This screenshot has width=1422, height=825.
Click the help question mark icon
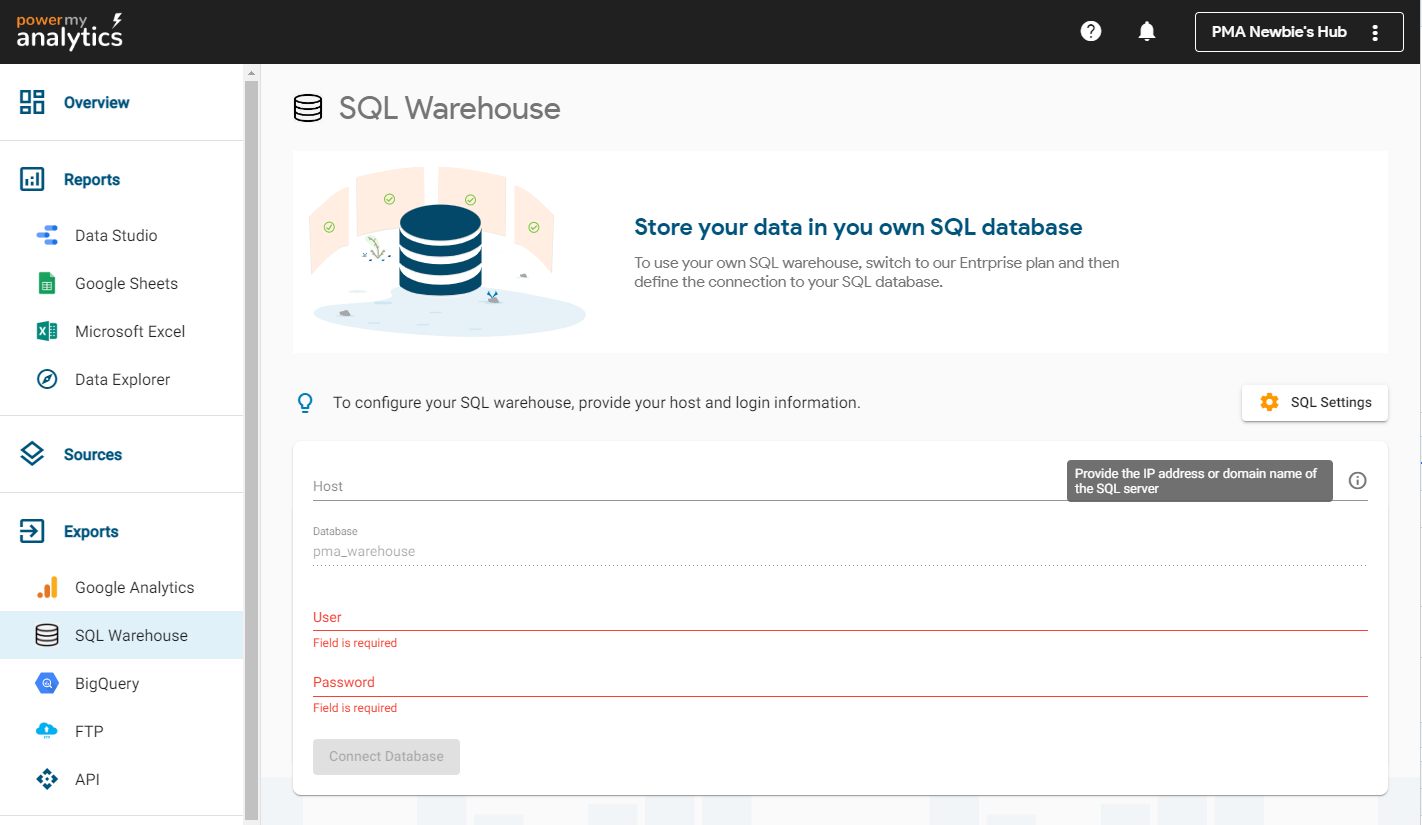tap(1091, 32)
